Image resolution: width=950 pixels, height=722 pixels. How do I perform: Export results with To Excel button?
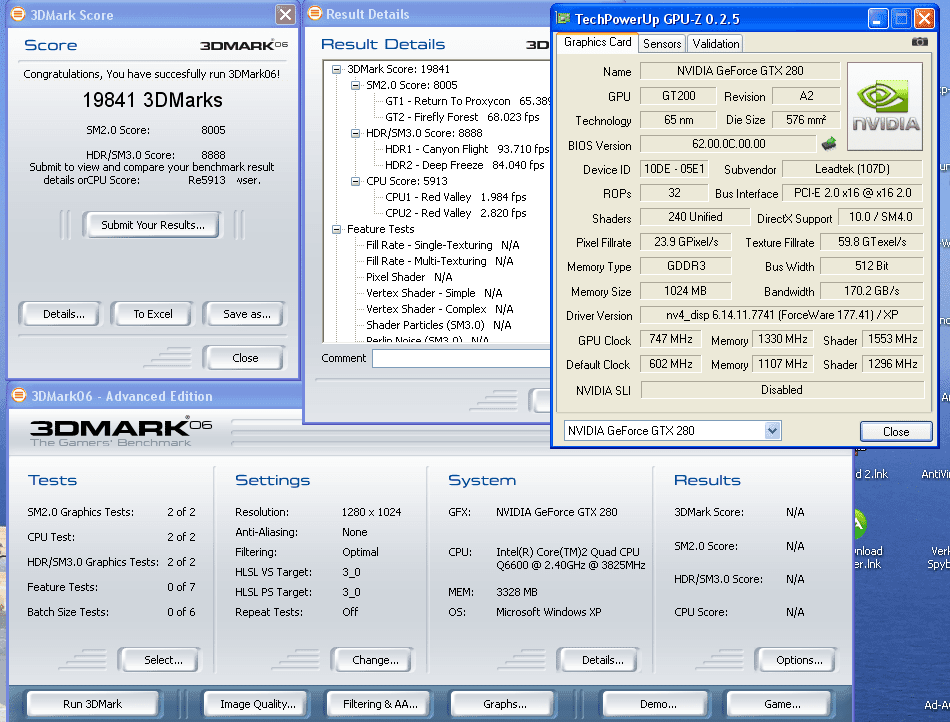point(153,314)
